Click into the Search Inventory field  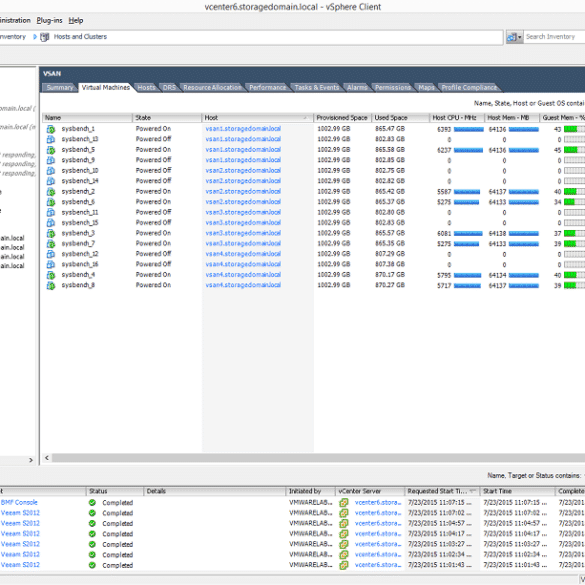click(554, 37)
